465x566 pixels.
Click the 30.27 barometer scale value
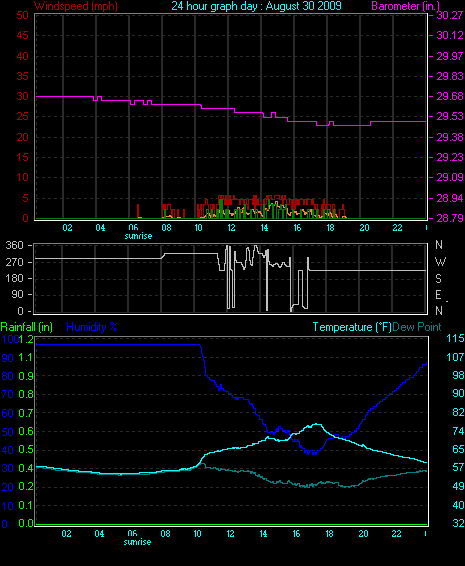point(450,15)
